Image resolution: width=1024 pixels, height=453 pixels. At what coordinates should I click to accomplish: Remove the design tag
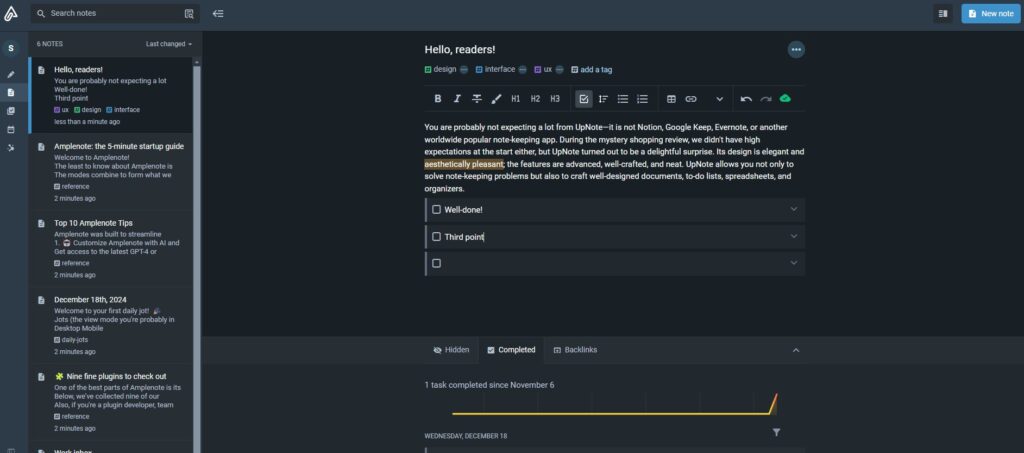(x=464, y=70)
